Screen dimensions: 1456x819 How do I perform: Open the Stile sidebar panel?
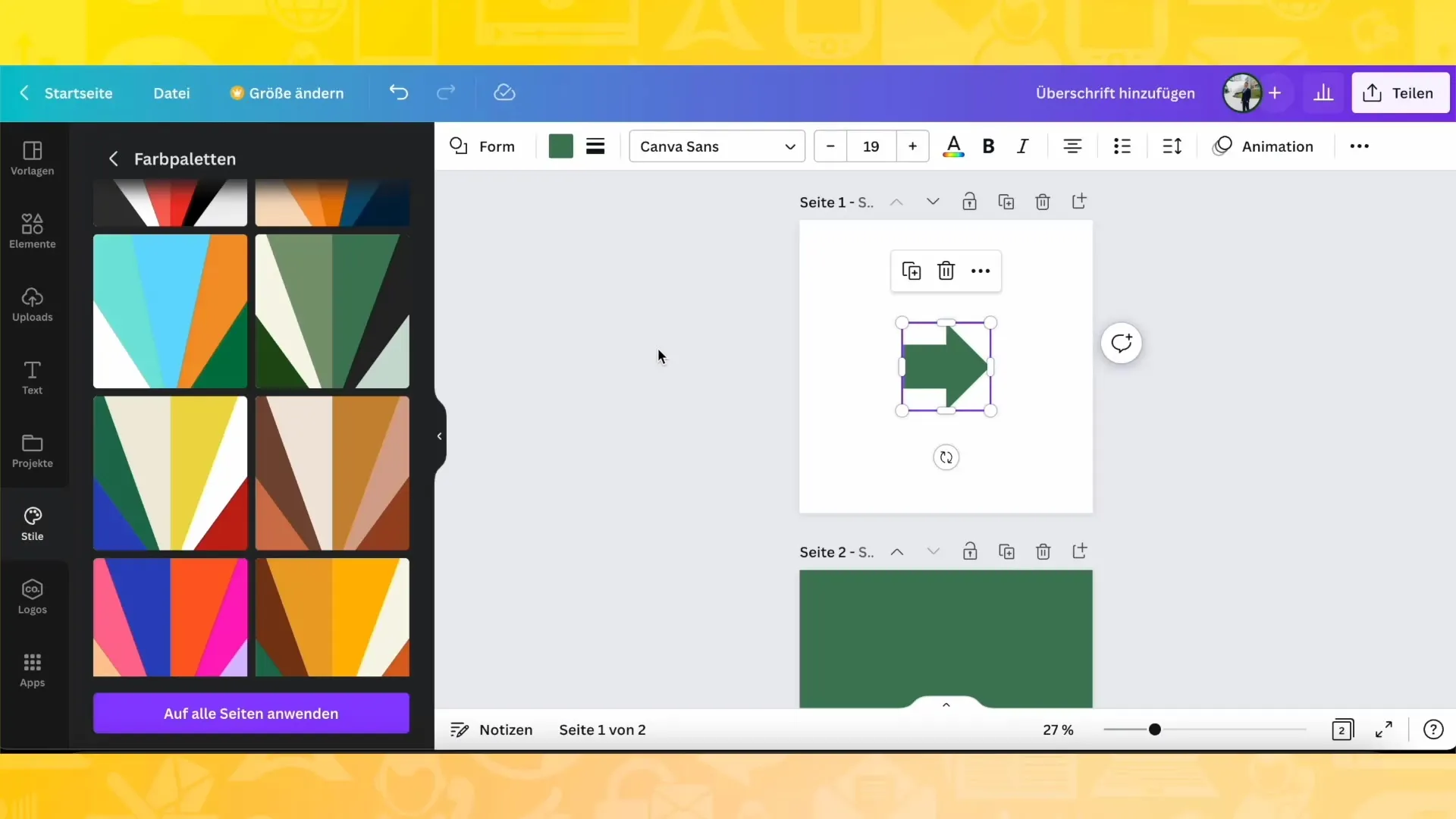(32, 524)
